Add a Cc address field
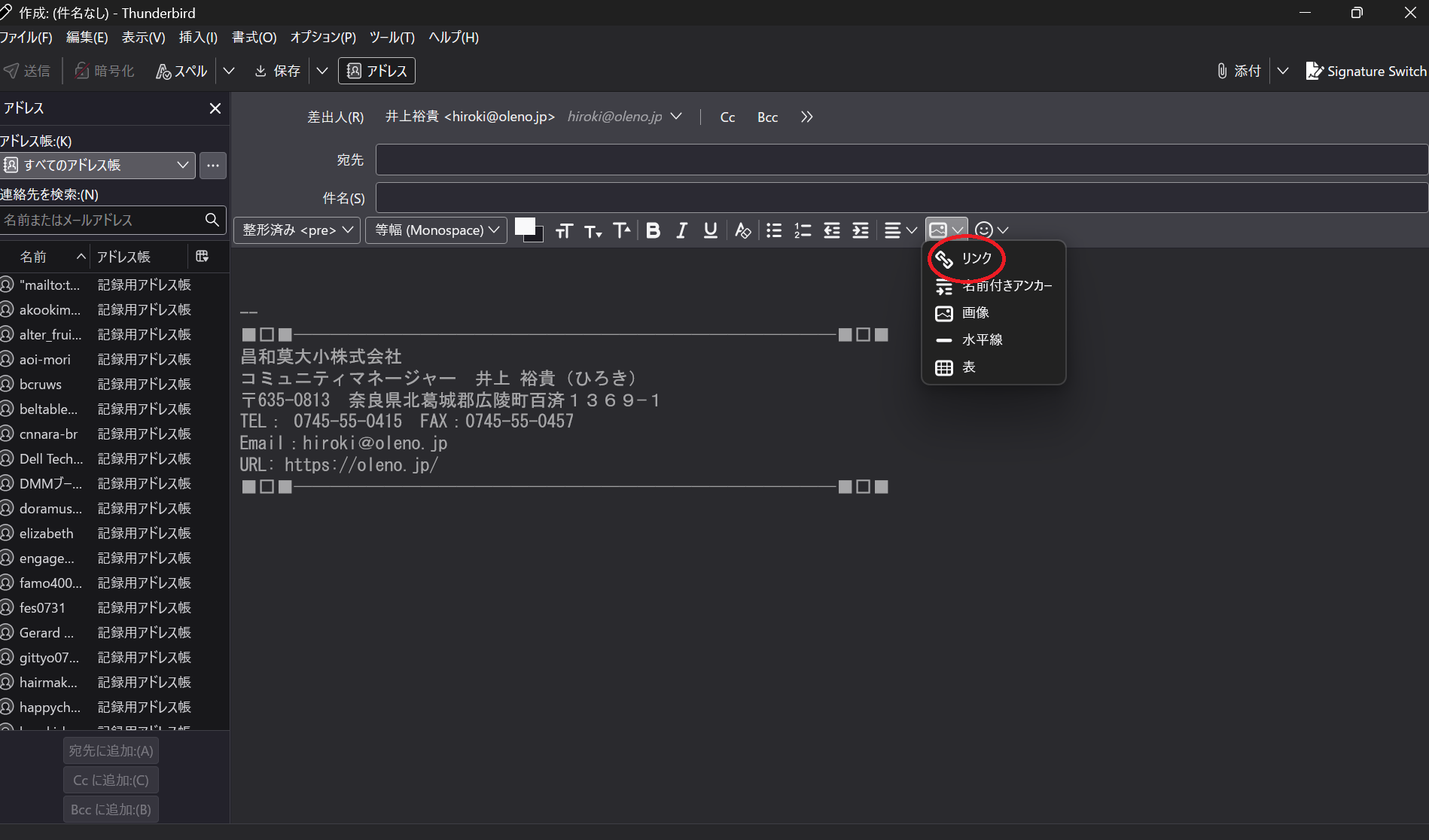Screen dimensions: 1429x840 coord(727,117)
